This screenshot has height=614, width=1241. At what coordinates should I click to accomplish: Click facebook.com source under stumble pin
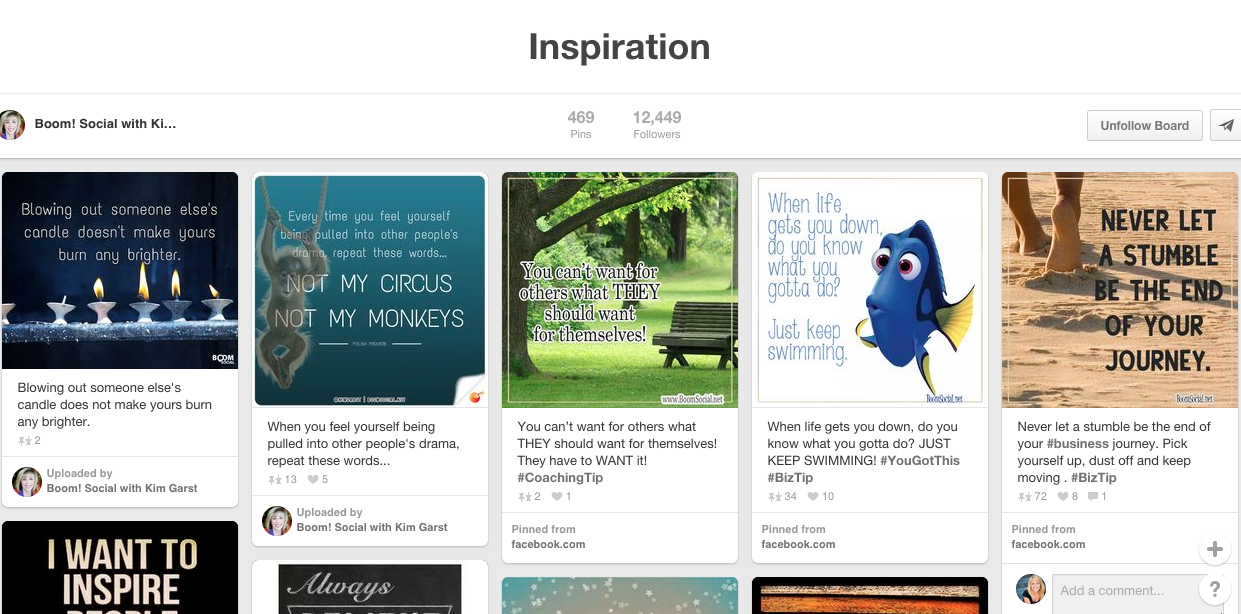pyautogui.click(x=1048, y=544)
